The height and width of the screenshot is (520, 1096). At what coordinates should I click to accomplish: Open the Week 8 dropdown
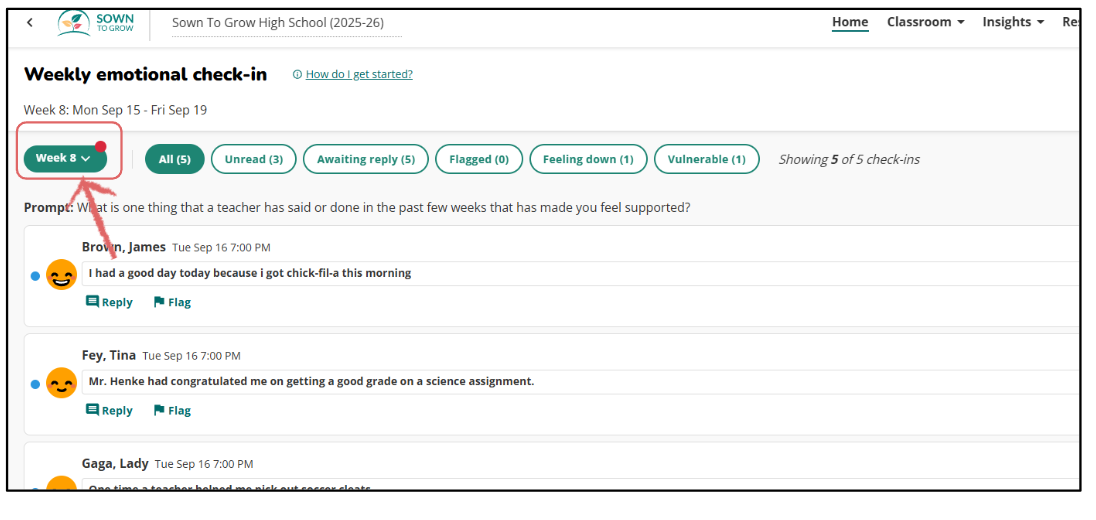tap(64, 158)
